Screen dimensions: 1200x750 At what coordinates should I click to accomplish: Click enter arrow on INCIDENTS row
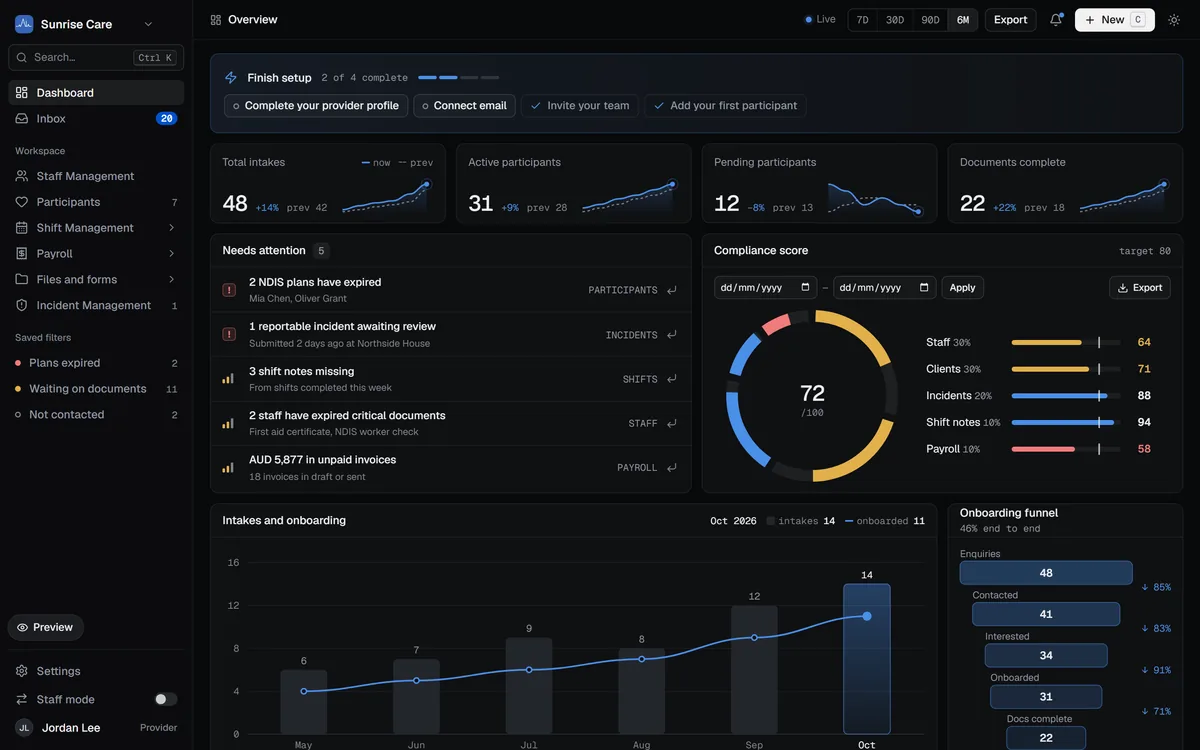(672, 335)
